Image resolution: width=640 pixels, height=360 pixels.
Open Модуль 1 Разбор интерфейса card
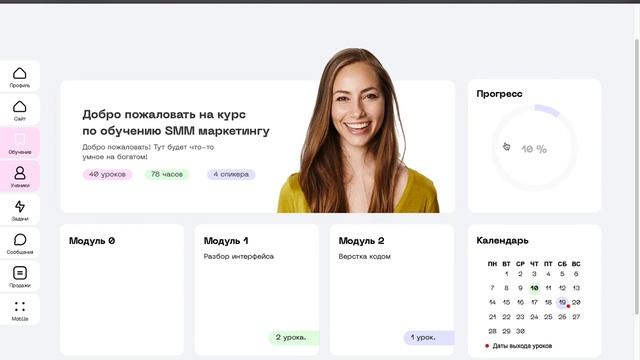click(x=257, y=290)
